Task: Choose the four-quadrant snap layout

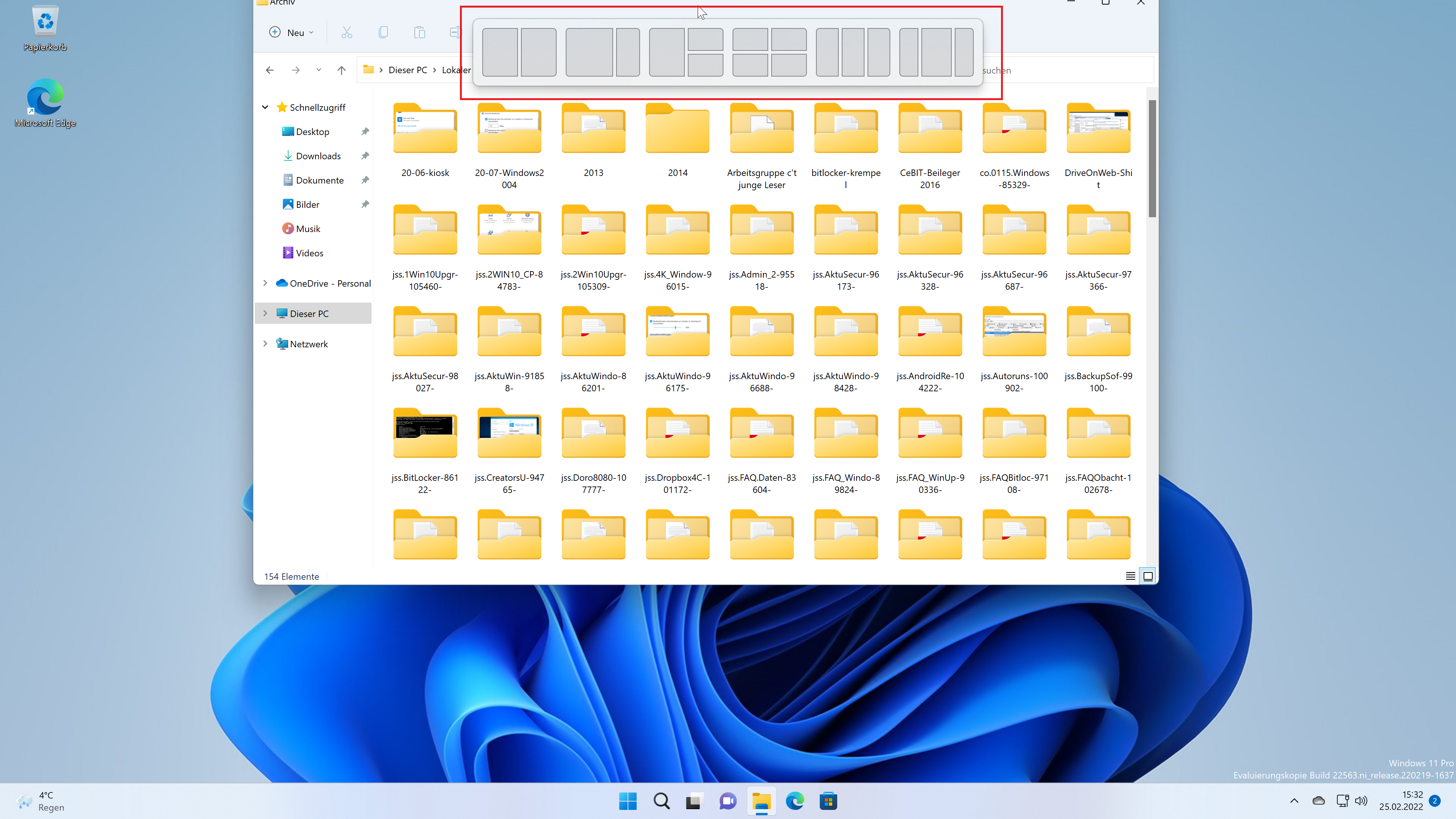Action: pyautogui.click(x=769, y=52)
